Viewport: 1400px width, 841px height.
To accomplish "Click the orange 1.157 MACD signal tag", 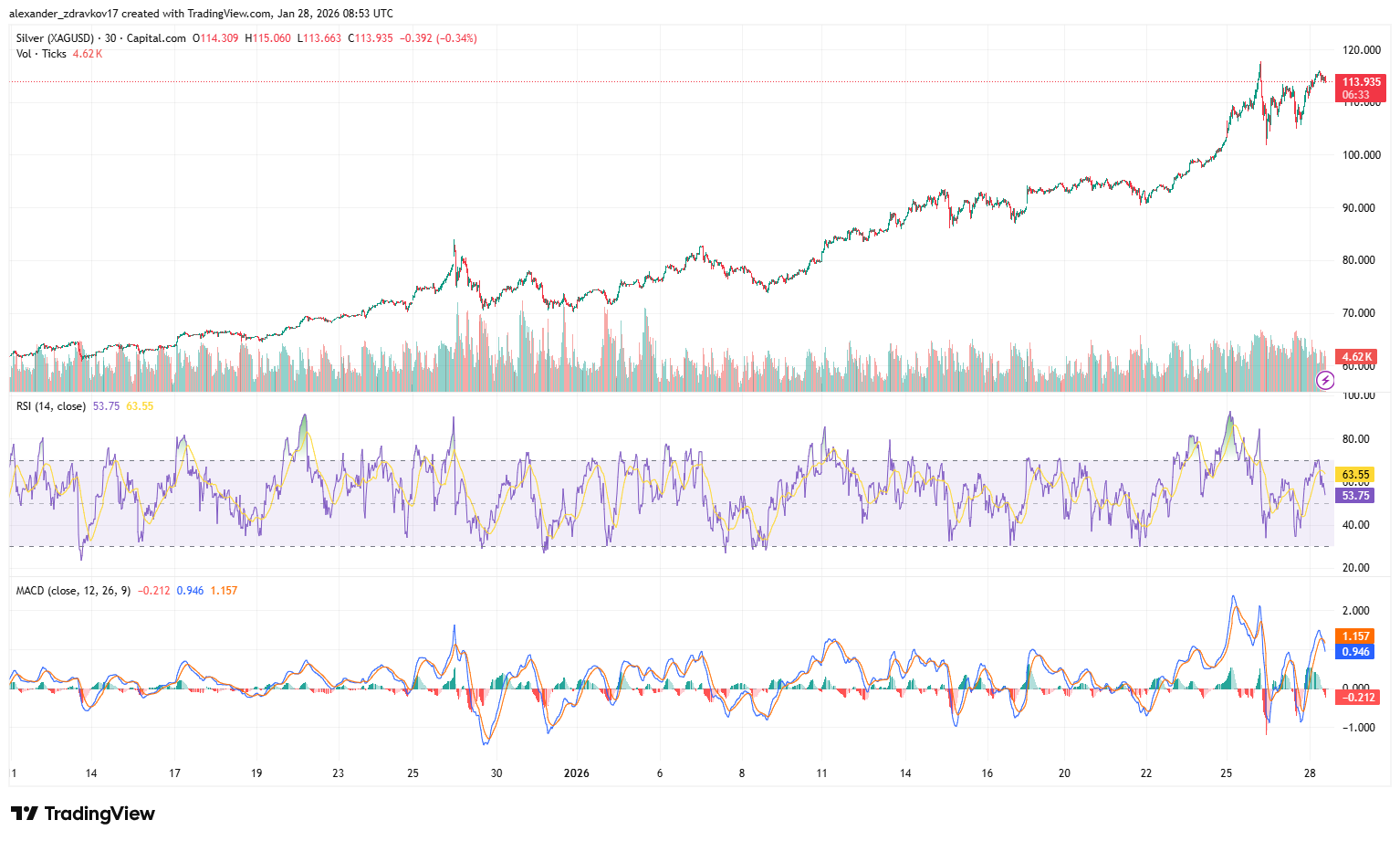I will (x=1355, y=636).
